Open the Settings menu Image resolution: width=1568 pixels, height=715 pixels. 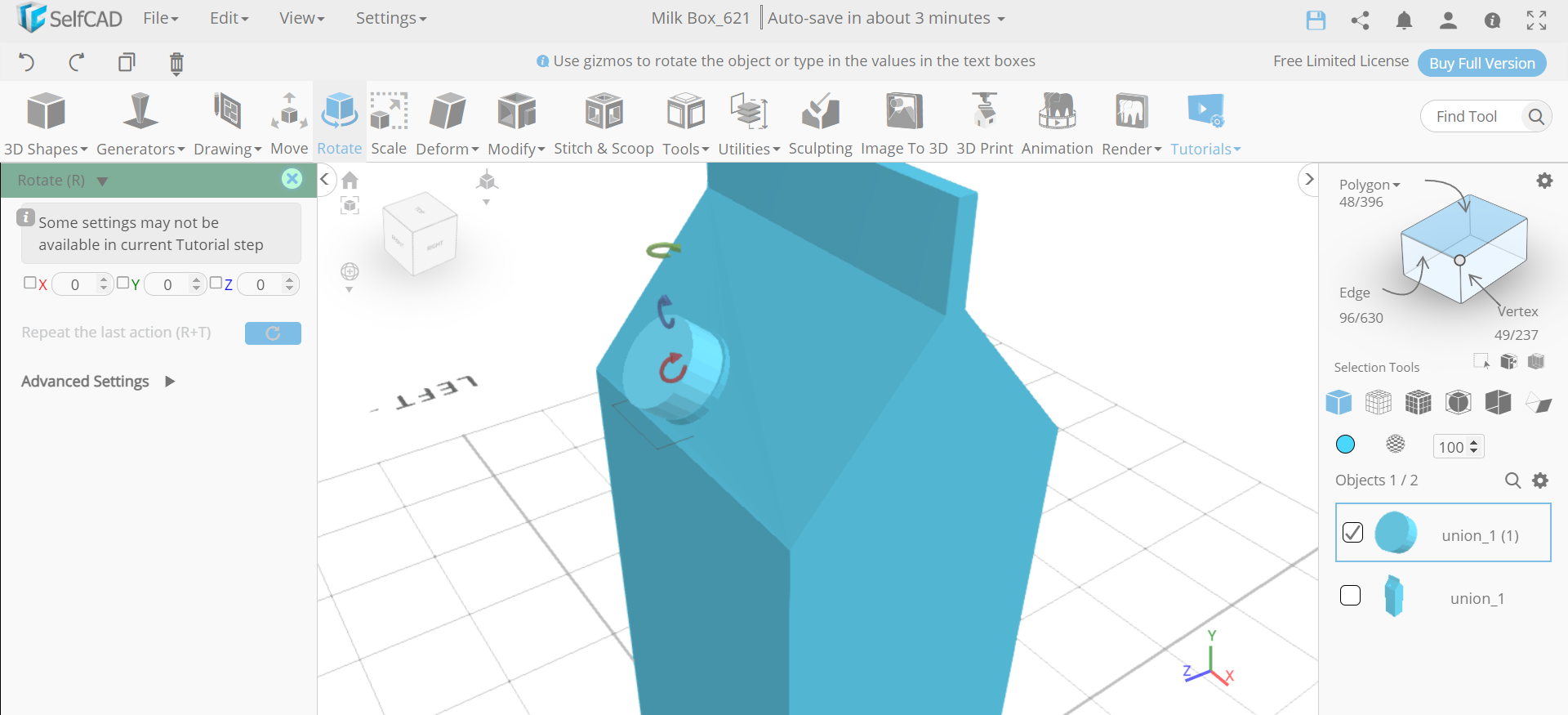[x=390, y=18]
